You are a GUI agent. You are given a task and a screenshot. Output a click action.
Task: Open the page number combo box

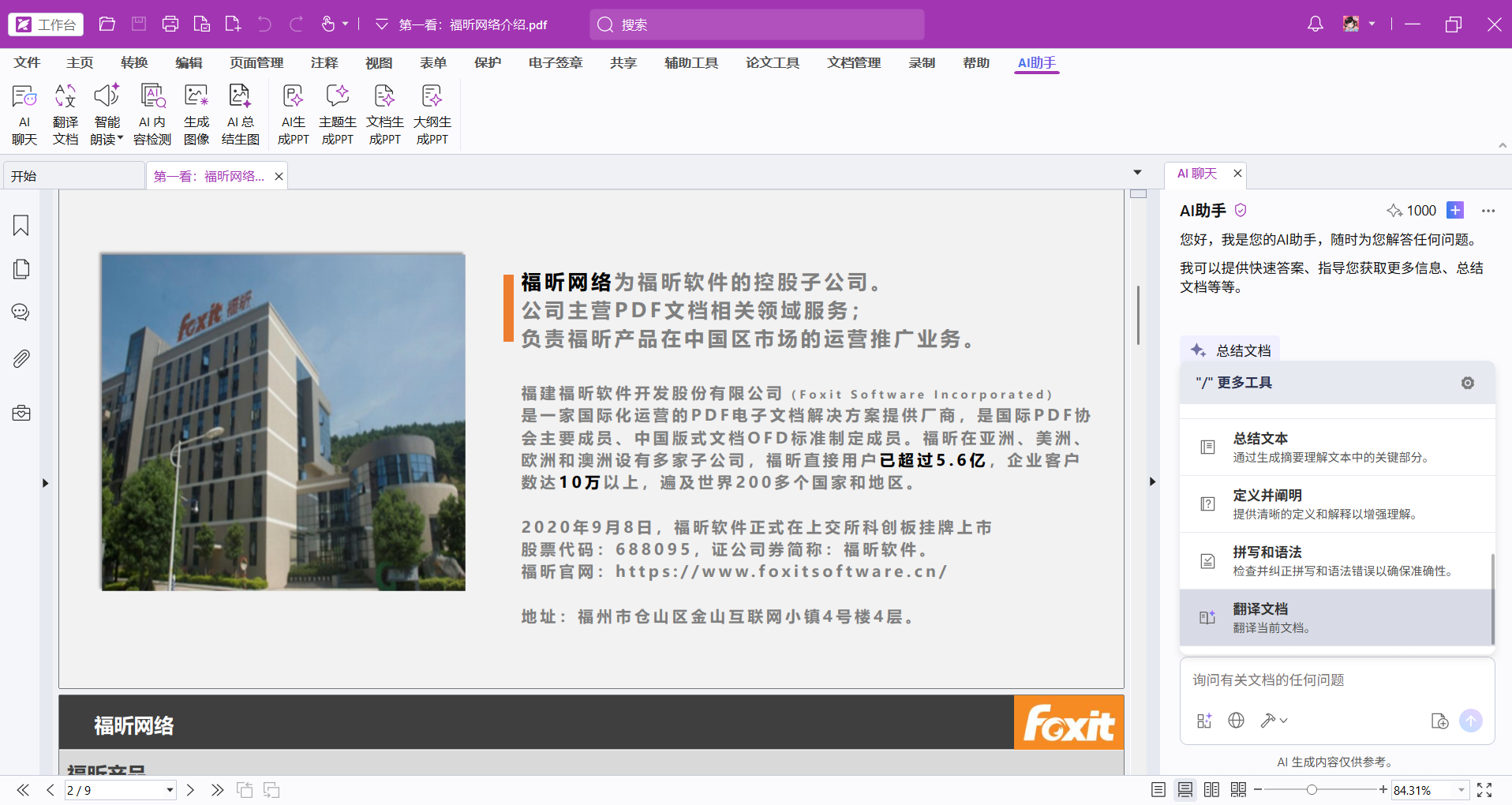(x=120, y=790)
